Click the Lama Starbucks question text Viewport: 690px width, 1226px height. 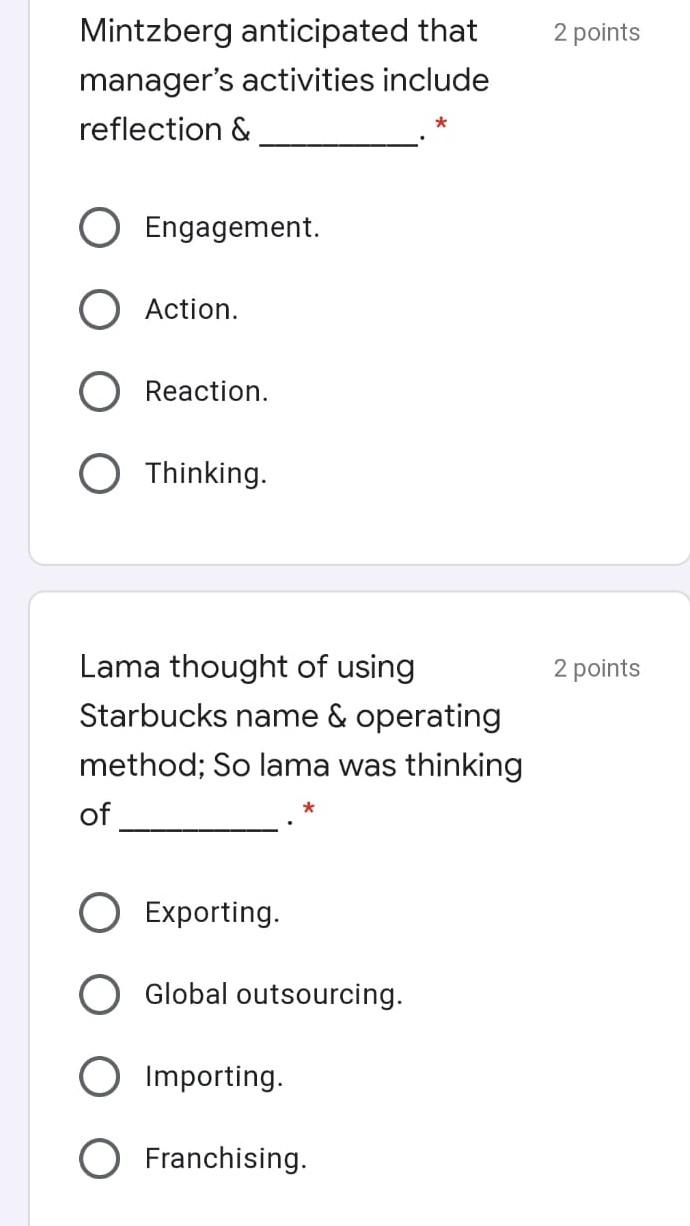pos(300,741)
